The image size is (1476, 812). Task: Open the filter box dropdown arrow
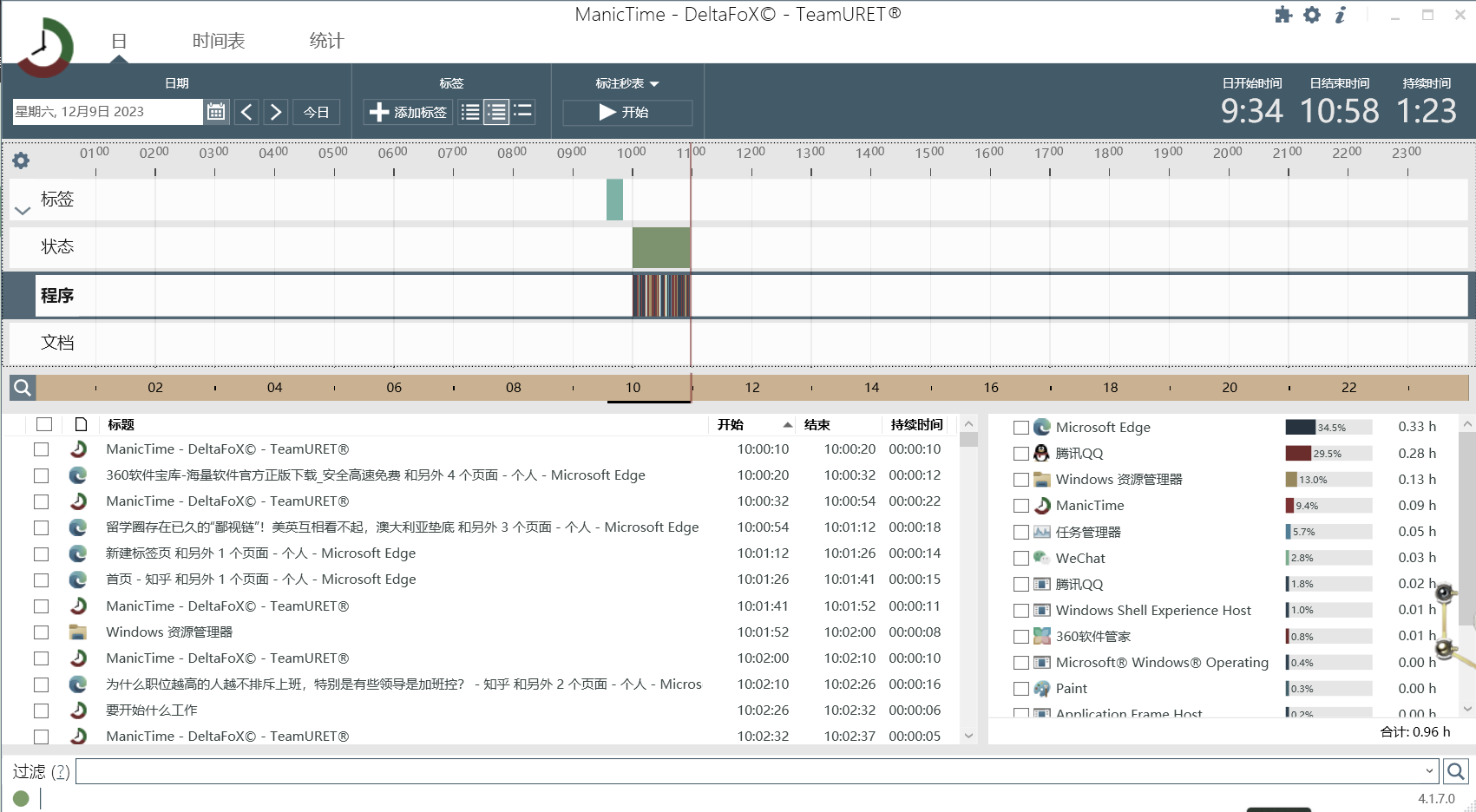coord(1429,770)
